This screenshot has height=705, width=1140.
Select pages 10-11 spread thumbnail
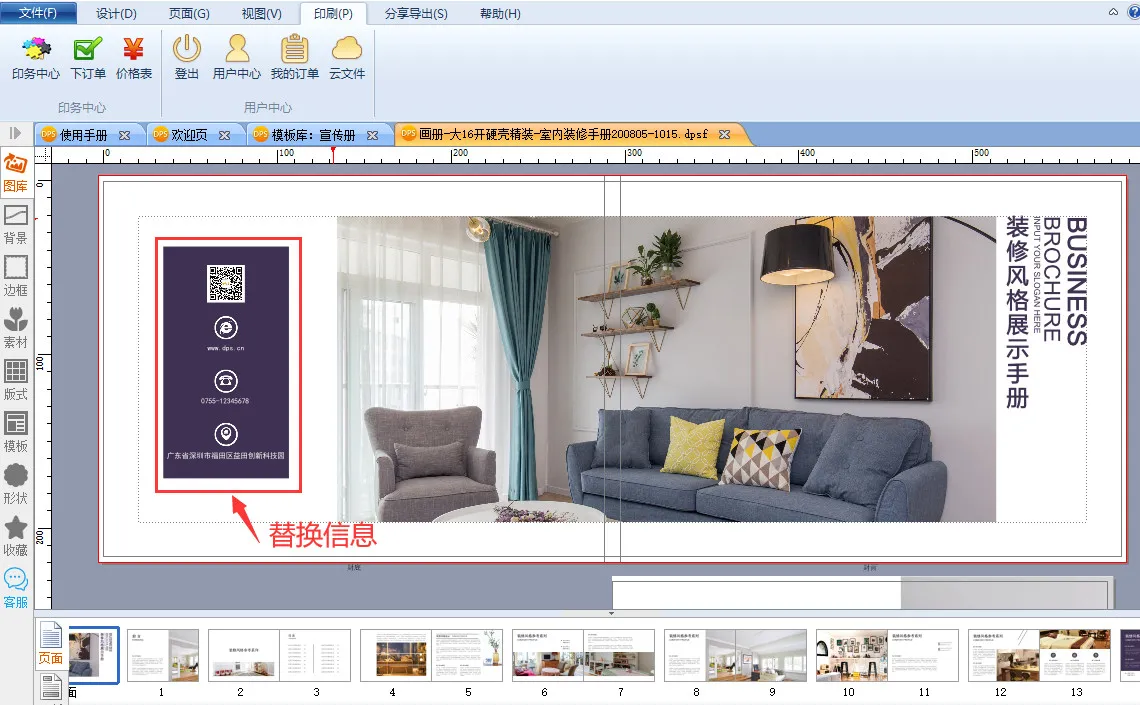click(x=887, y=655)
